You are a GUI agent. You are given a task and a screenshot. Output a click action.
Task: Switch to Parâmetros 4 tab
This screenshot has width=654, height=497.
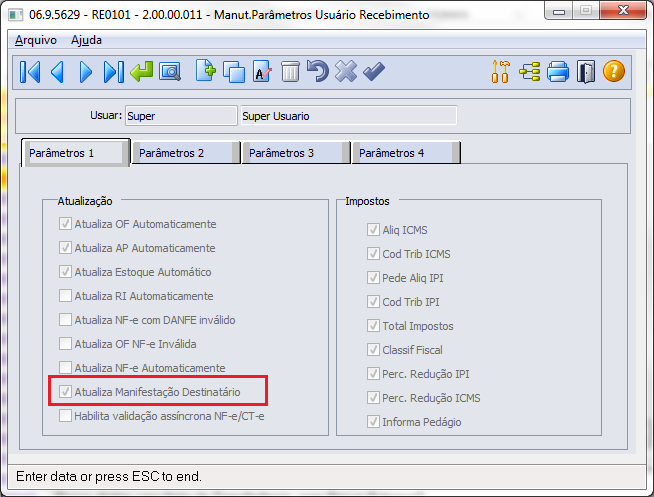(x=406, y=153)
